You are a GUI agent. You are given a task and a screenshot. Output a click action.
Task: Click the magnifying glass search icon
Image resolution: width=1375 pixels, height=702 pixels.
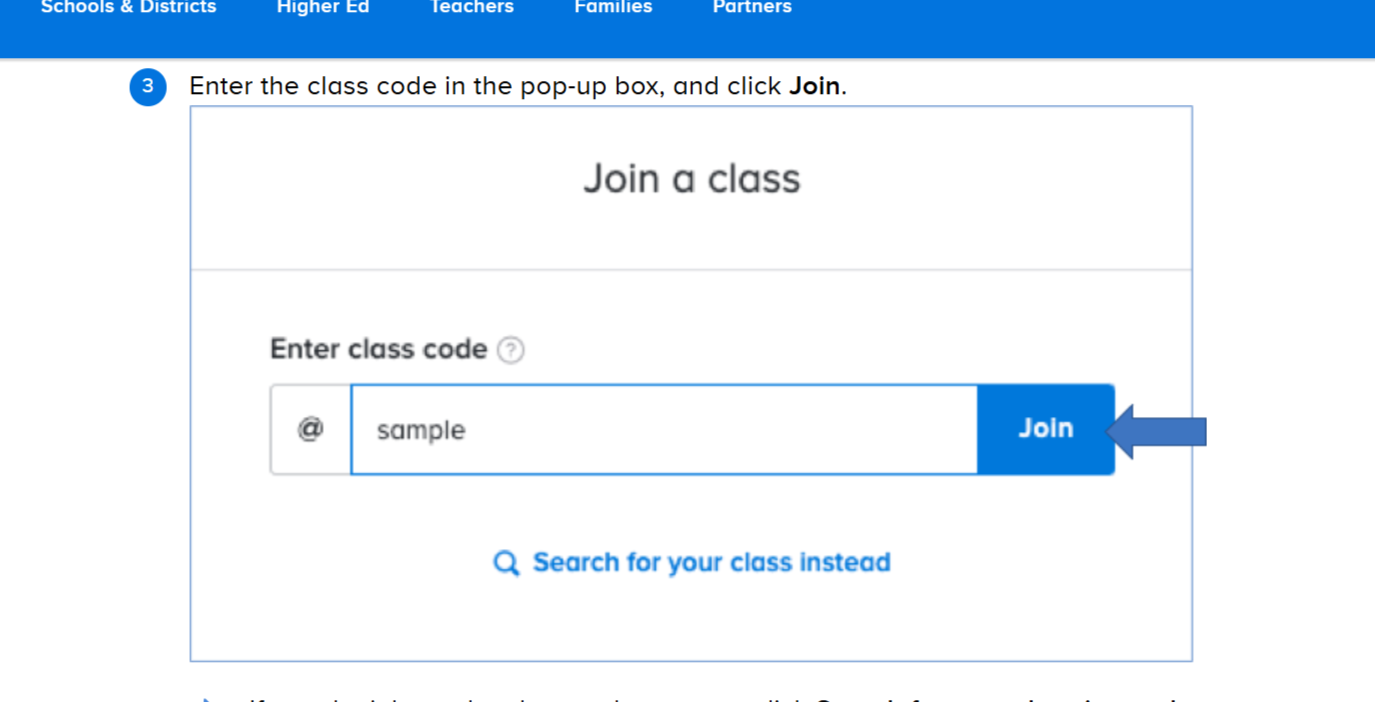coord(506,563)
